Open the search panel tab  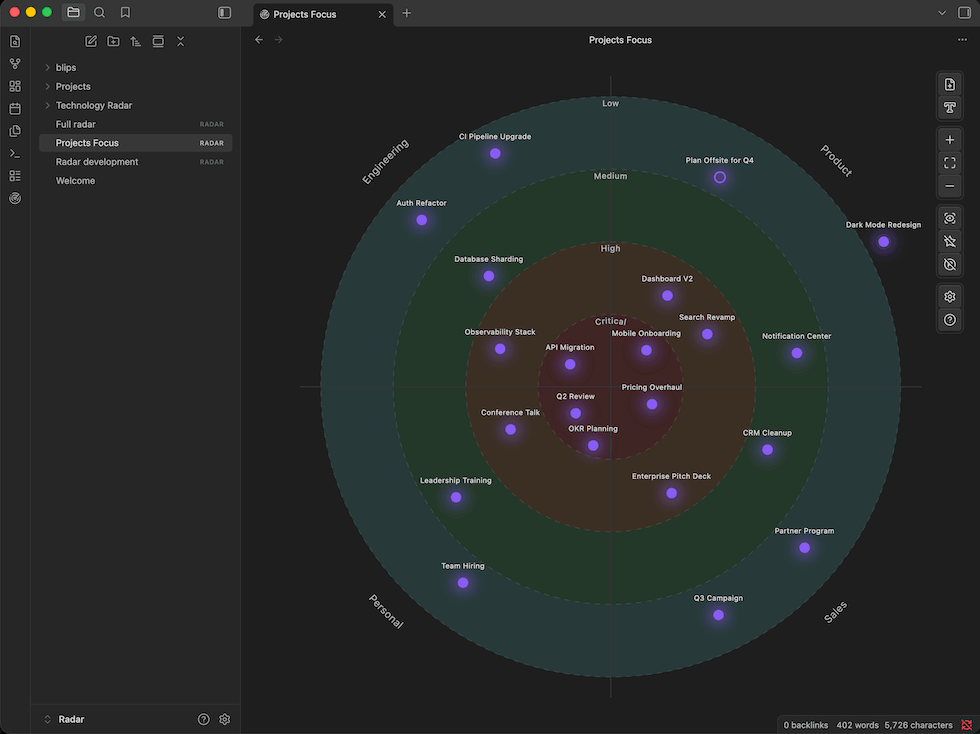pos(99,13)
